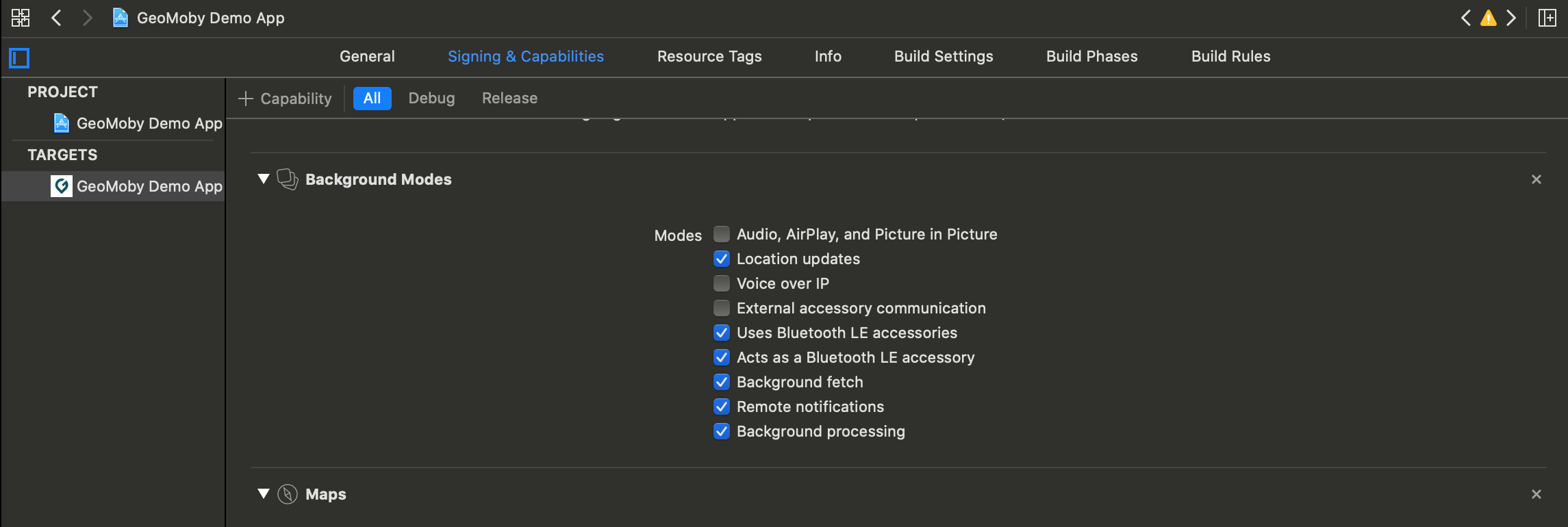Uncheck Uses Bluetooth LE accessories
The width and height of the screenshot is (1568, 527).
coord(722,333)
